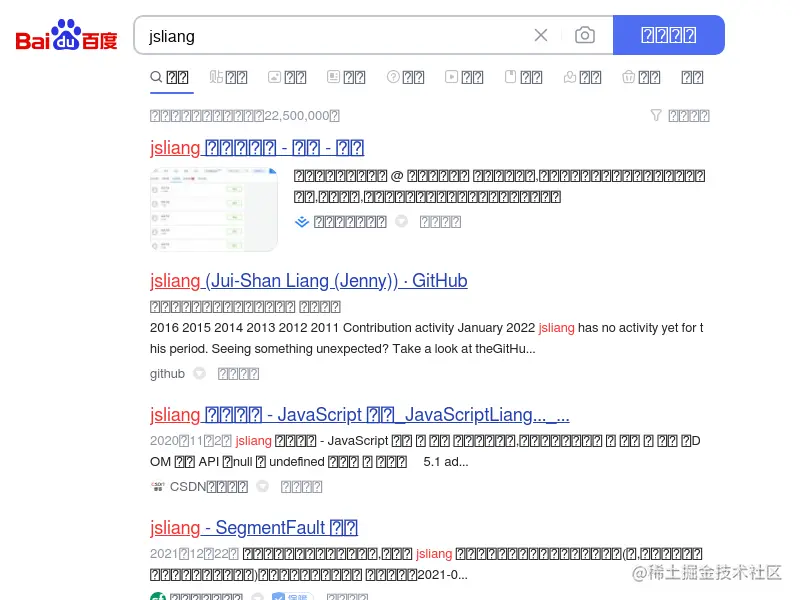
Task: Open the More tab at the far right
Action: (x=692, y=77)
